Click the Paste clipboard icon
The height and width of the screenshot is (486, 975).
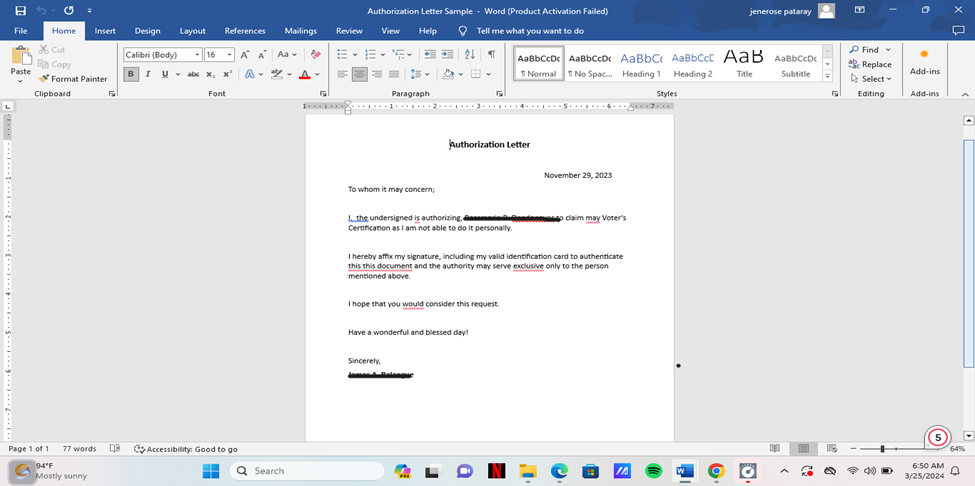tap(21, 57)
